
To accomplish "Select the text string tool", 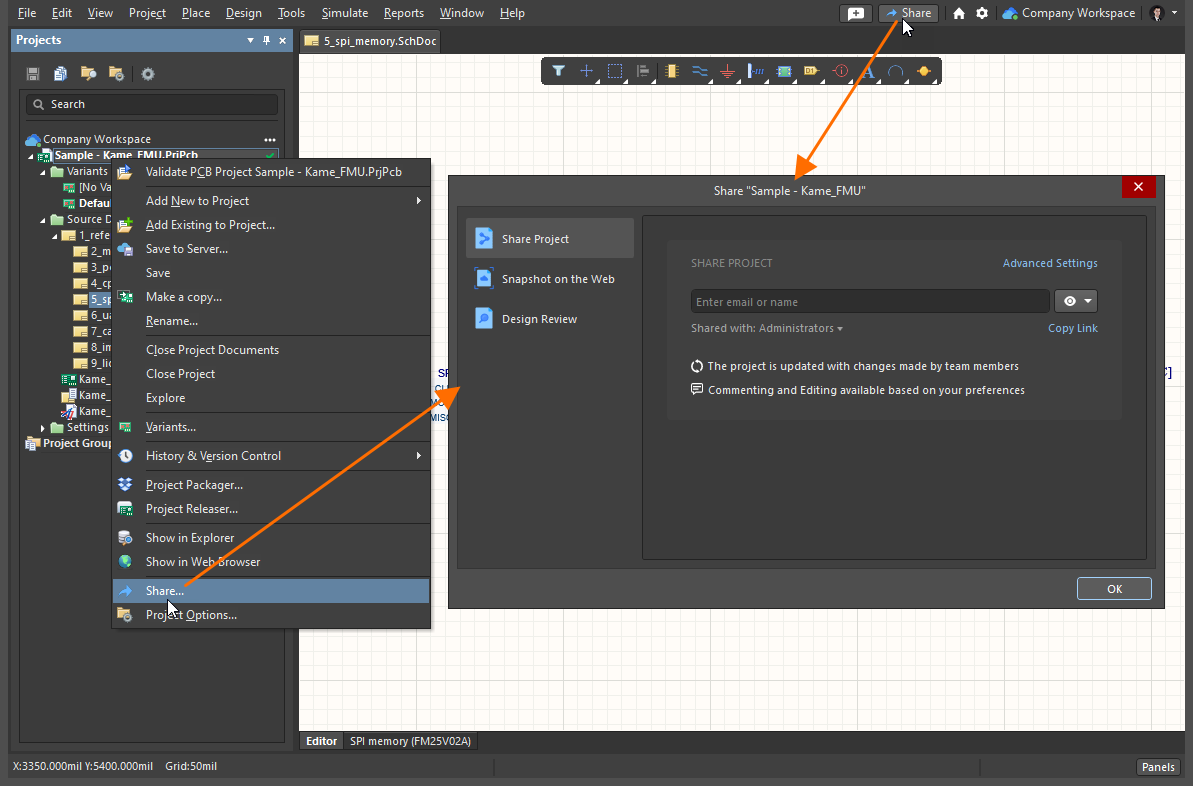I will pos(868,72).
